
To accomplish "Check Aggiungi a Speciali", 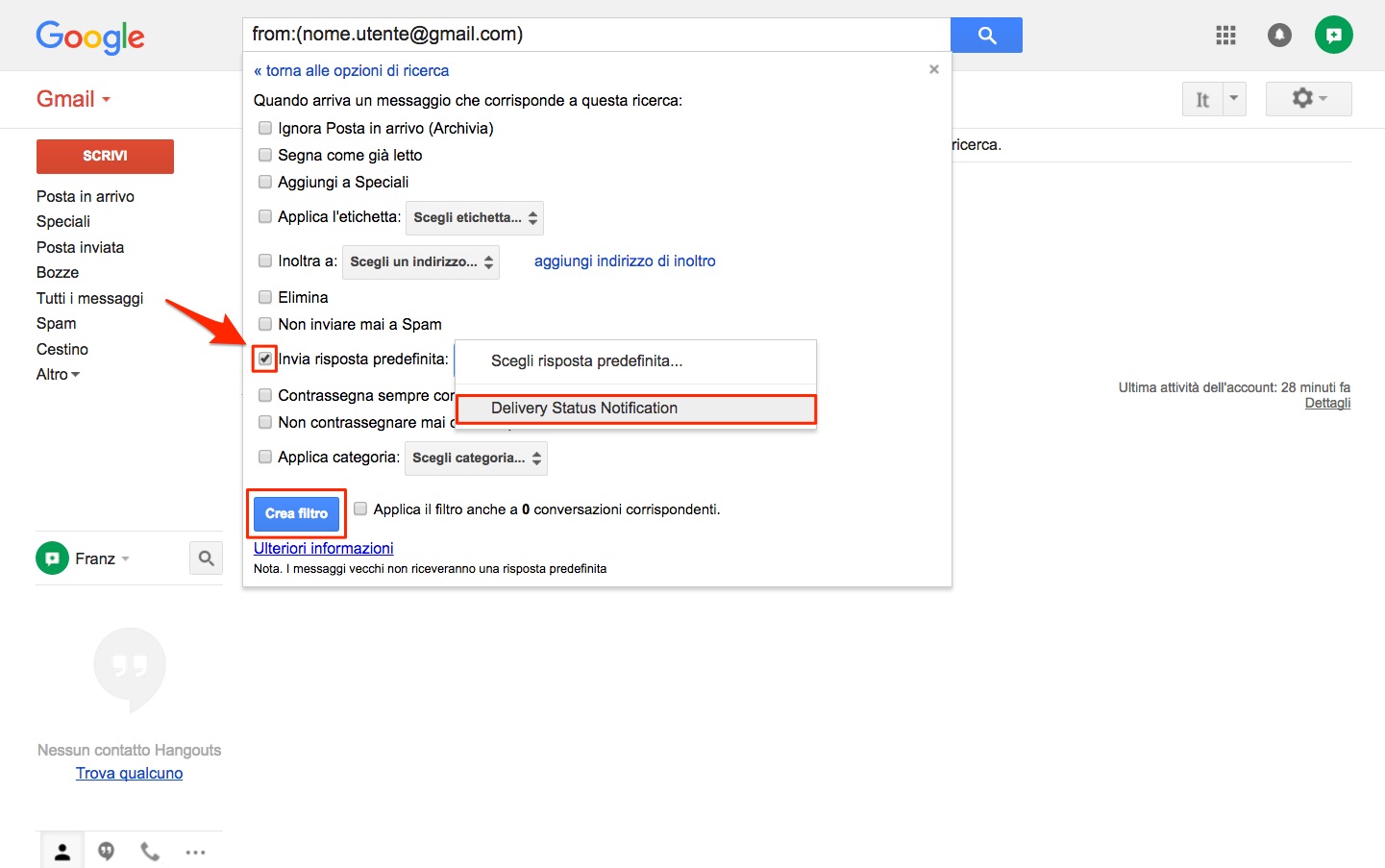I will click(x=265, y=182).
